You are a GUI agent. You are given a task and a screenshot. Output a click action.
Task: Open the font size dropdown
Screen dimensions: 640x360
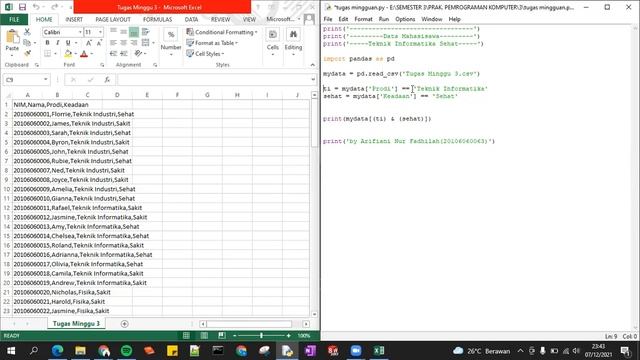point(100,32)
